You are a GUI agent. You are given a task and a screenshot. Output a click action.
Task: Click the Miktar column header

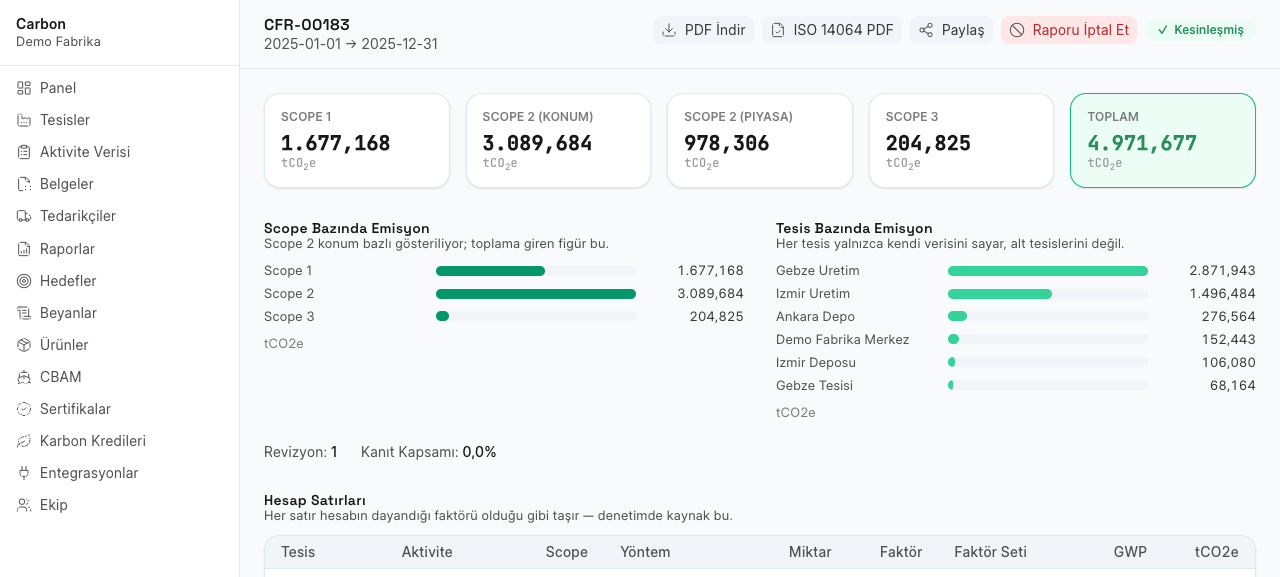pyautogui.click(x=810, y=552)
